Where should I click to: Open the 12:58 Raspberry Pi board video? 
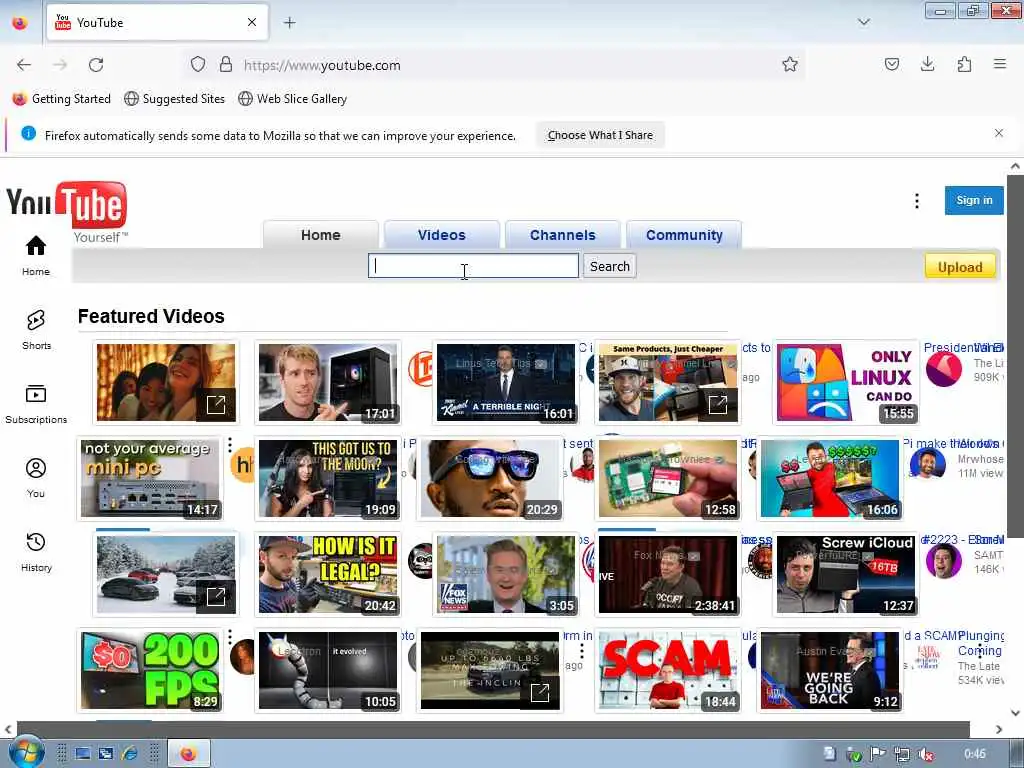(x=667, y=478)
